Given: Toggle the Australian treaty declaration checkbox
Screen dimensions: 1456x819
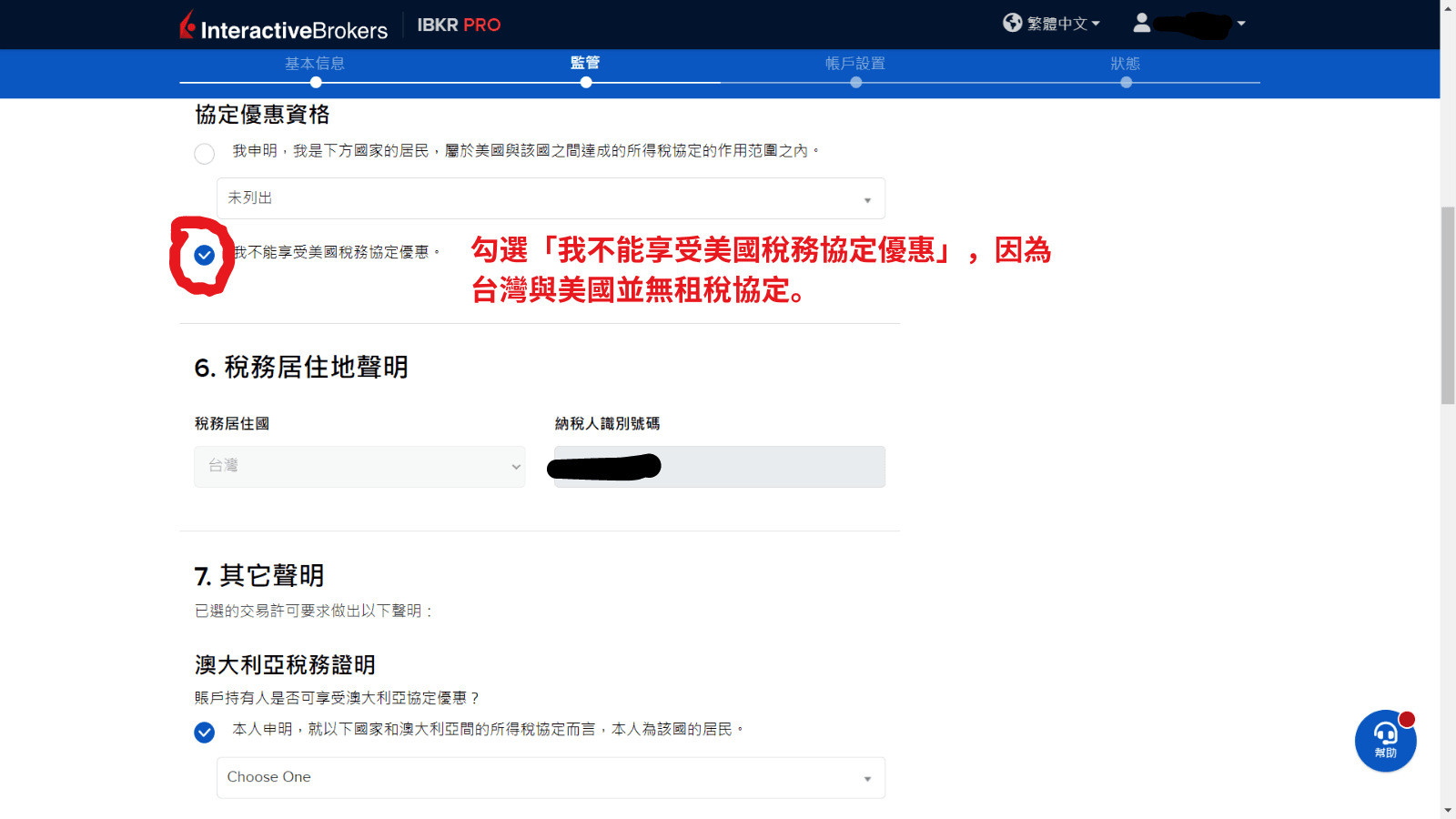Looking at the screenshot, I should [x=204, y=732].
